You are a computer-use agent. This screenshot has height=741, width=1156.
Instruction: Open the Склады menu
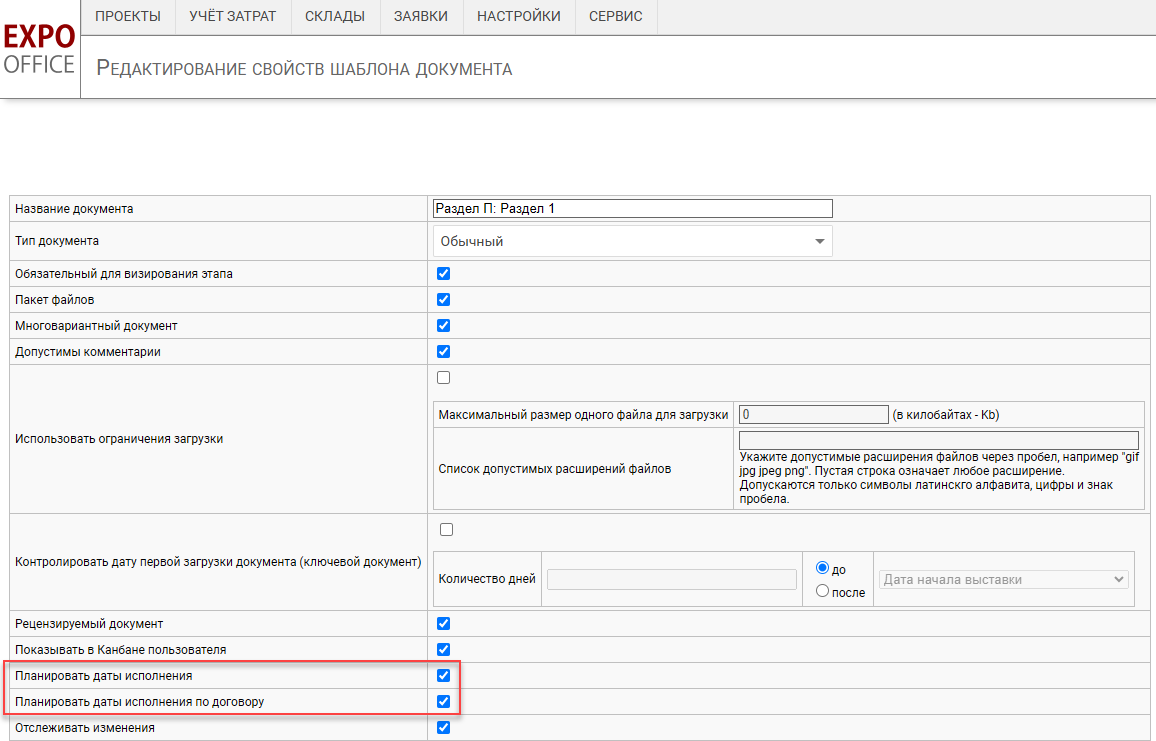(335, 16)
